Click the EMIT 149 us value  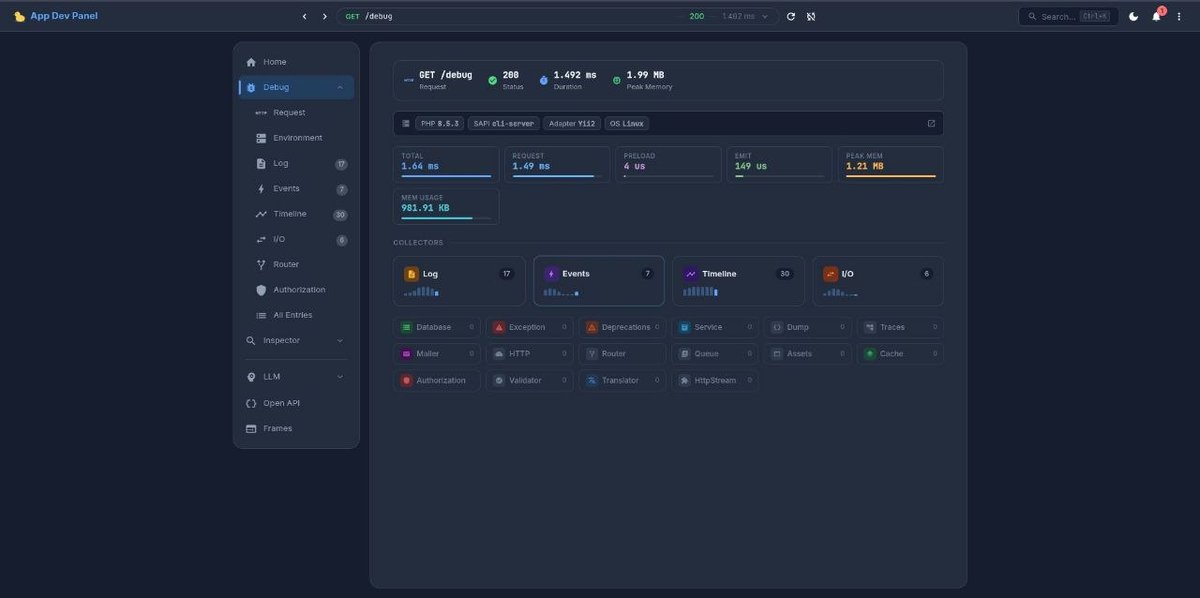click(x=751, y=166)
